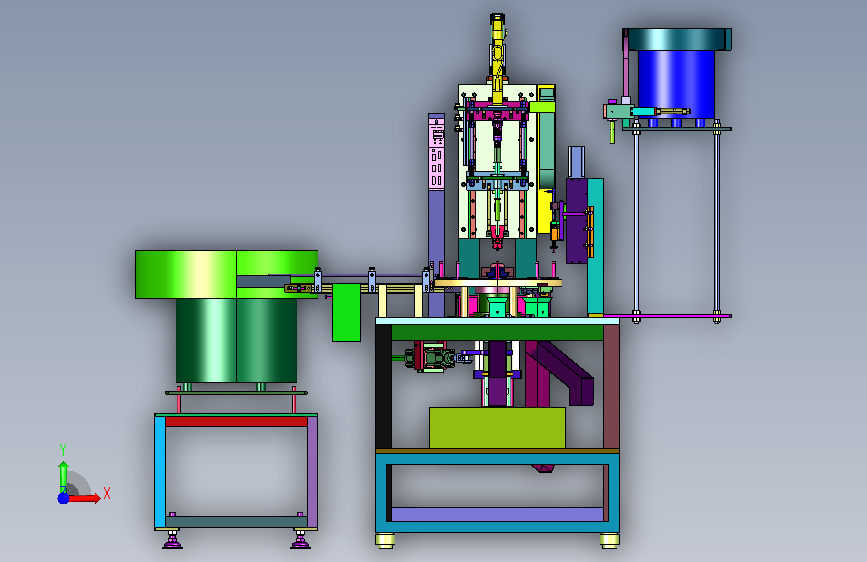Select the red crossbar on the feeder stand
The width and height of the screenshot is (867, 562).
point(236,422)
